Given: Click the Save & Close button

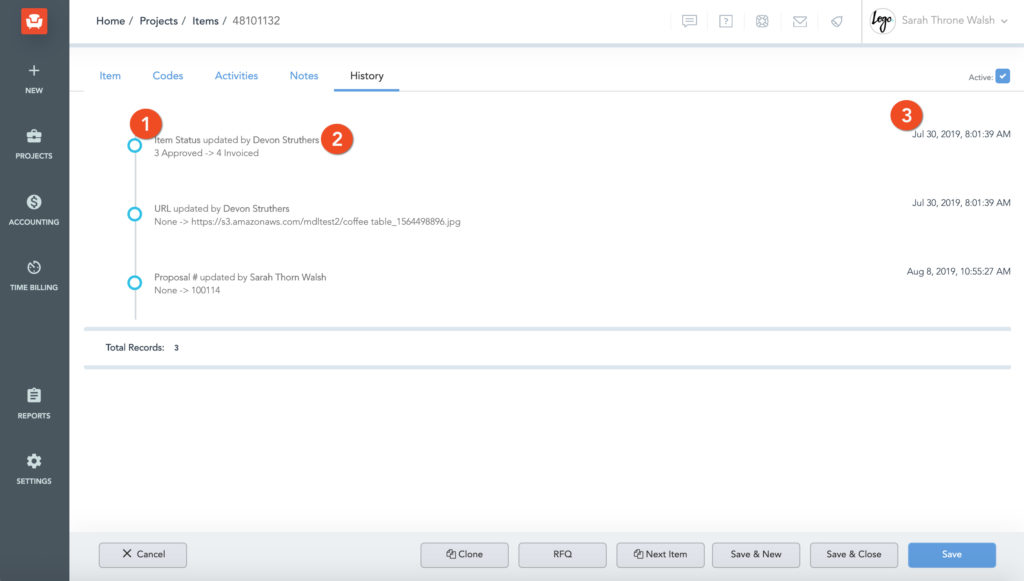Looking at the screenshot, I should tap(853, 554).
